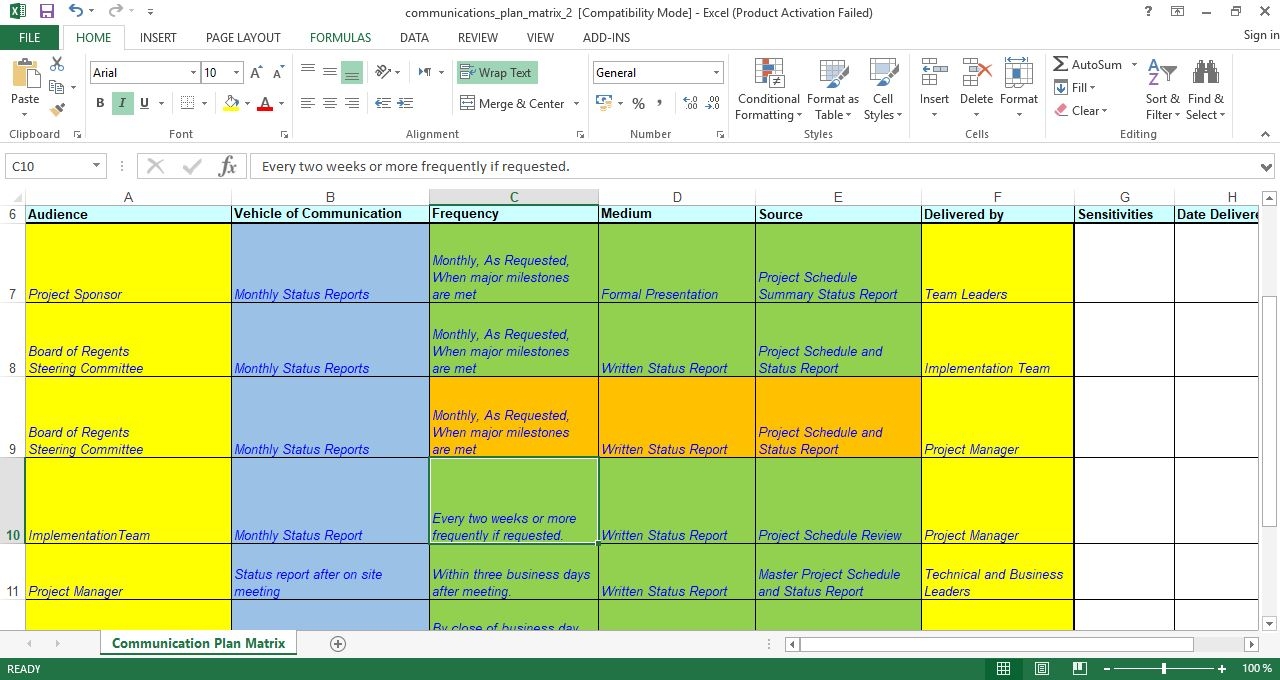Open the Name Box dropdown arrow
1280x680 pixels.
click(96, 166)
